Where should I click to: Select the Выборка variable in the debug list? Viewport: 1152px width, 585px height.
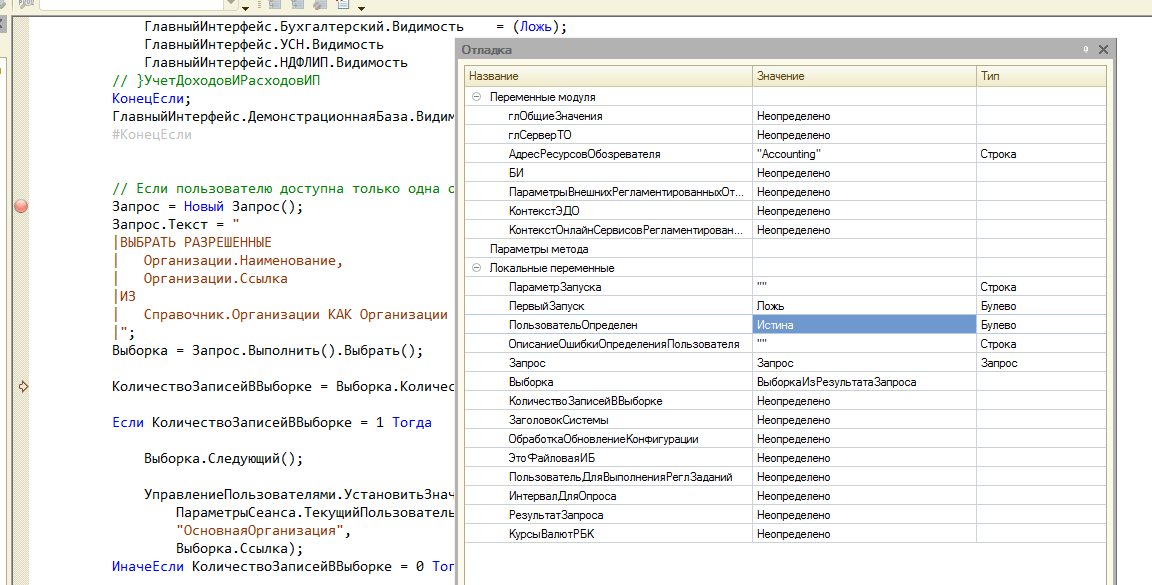pos(531,382)
